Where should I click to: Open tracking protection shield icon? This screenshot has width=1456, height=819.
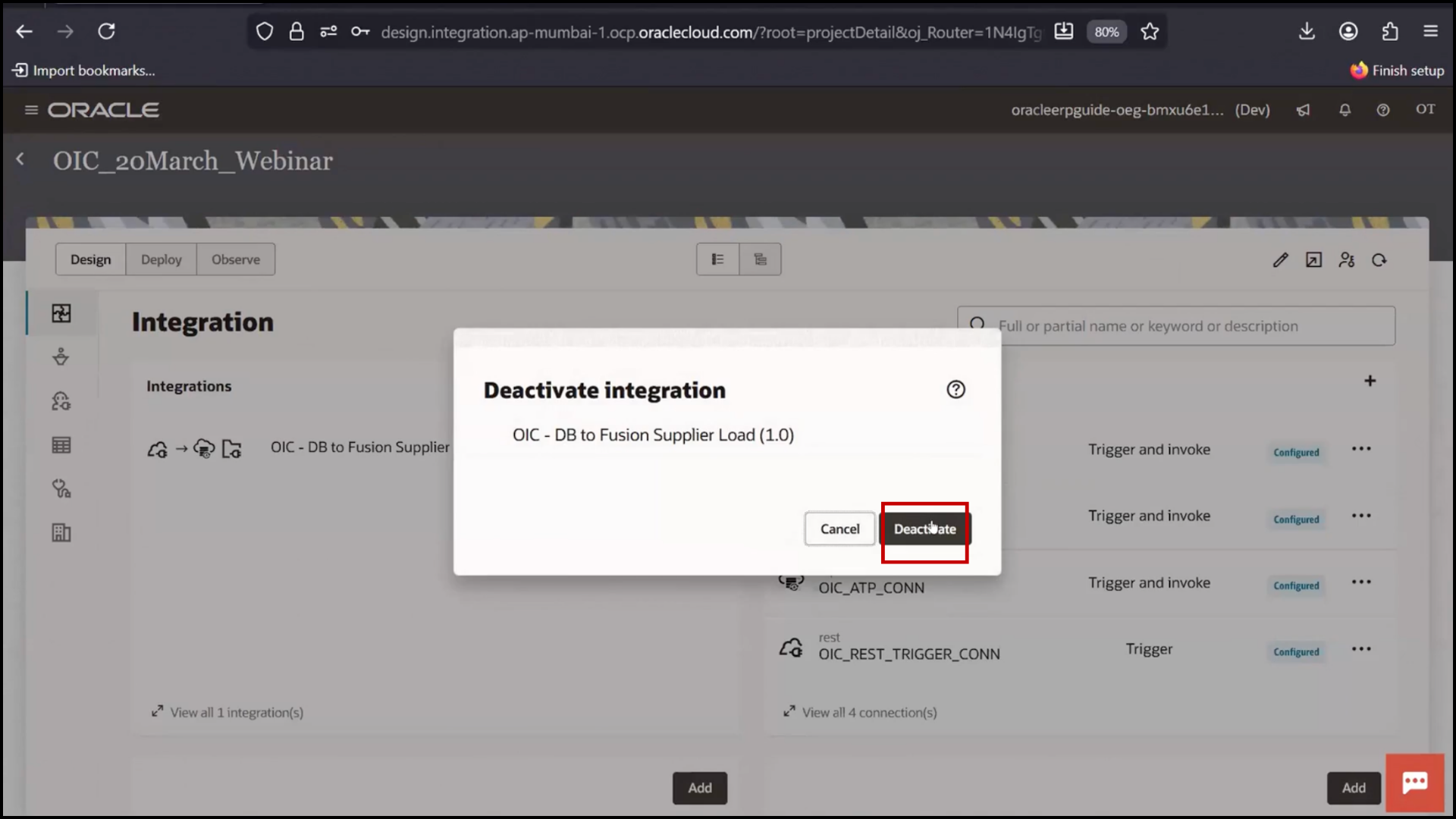coord(264,31)
